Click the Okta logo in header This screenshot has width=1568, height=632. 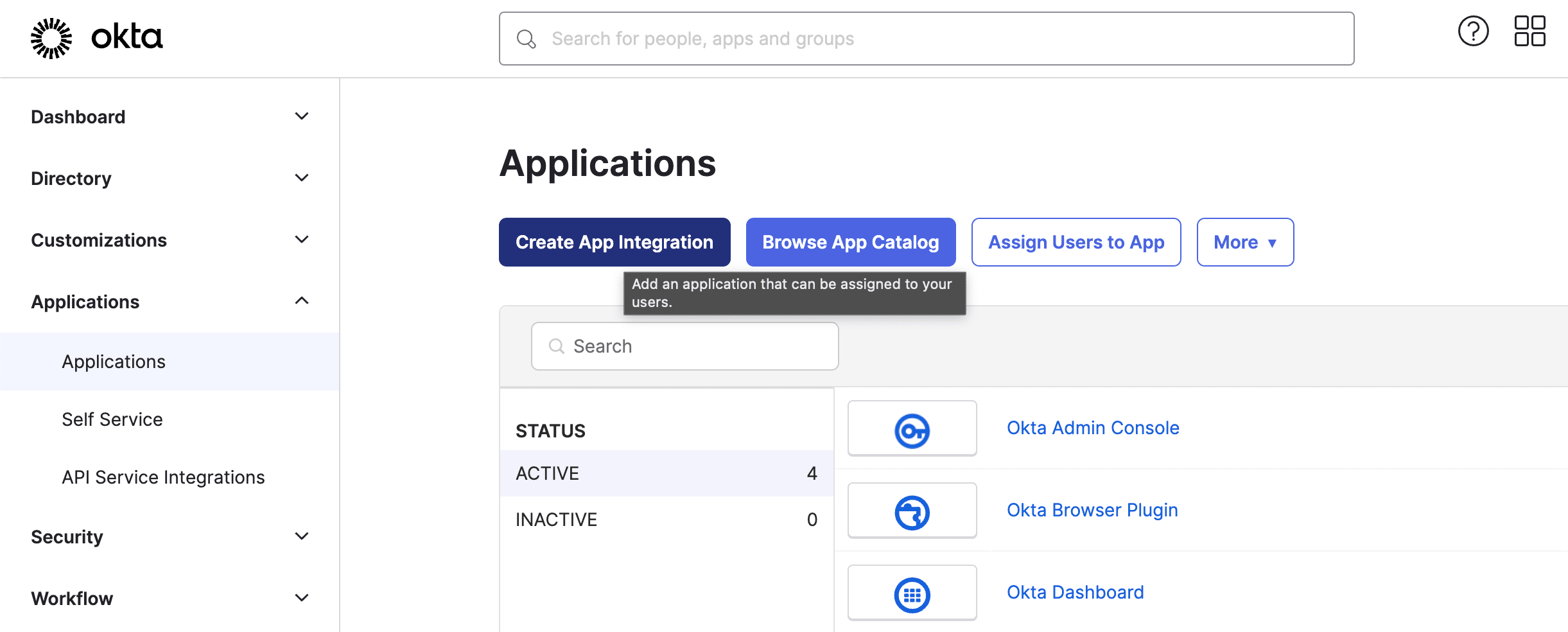[x=97, y=38]
